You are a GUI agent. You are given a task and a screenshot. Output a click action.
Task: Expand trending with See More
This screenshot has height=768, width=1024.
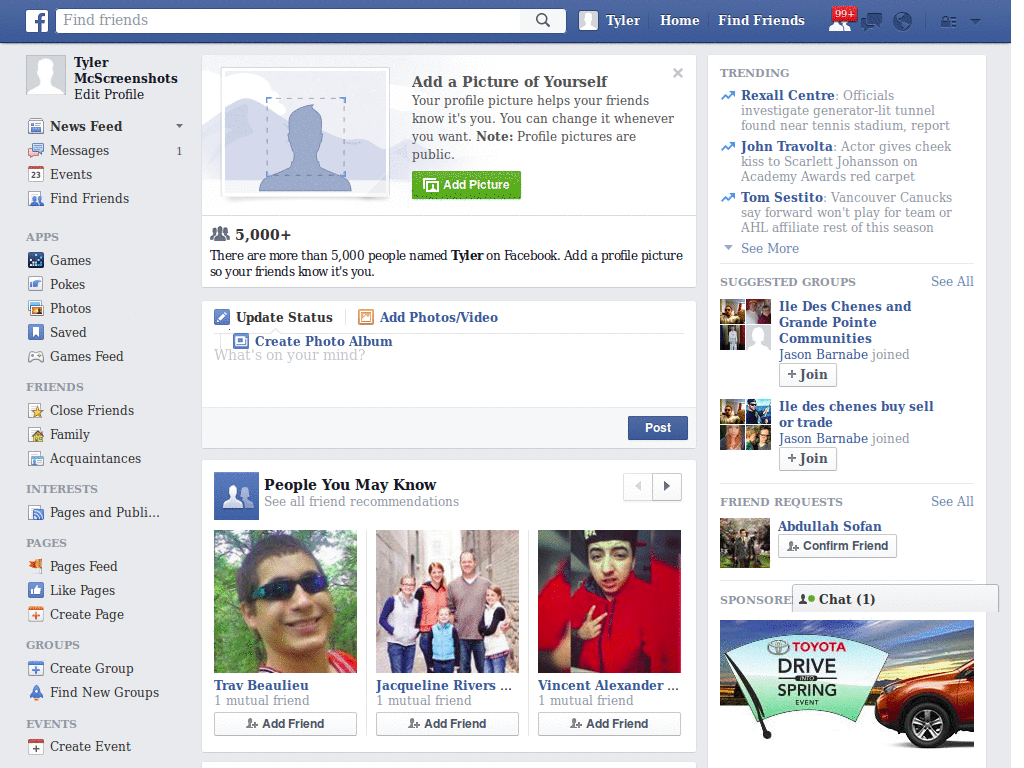click(770, 248)
